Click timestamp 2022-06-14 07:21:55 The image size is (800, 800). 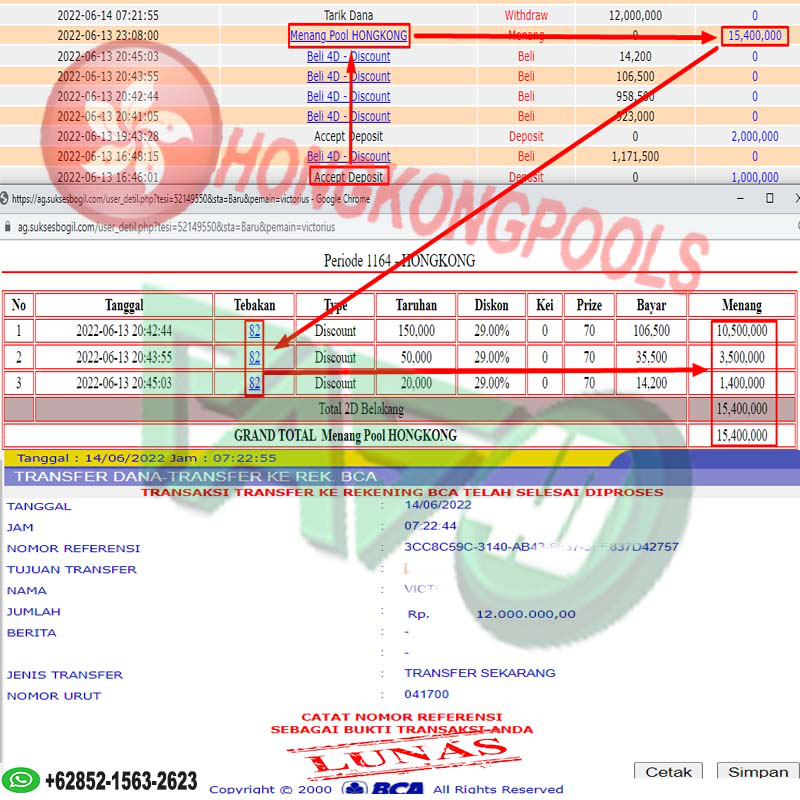pyautogui.click(x=108, y=15)
